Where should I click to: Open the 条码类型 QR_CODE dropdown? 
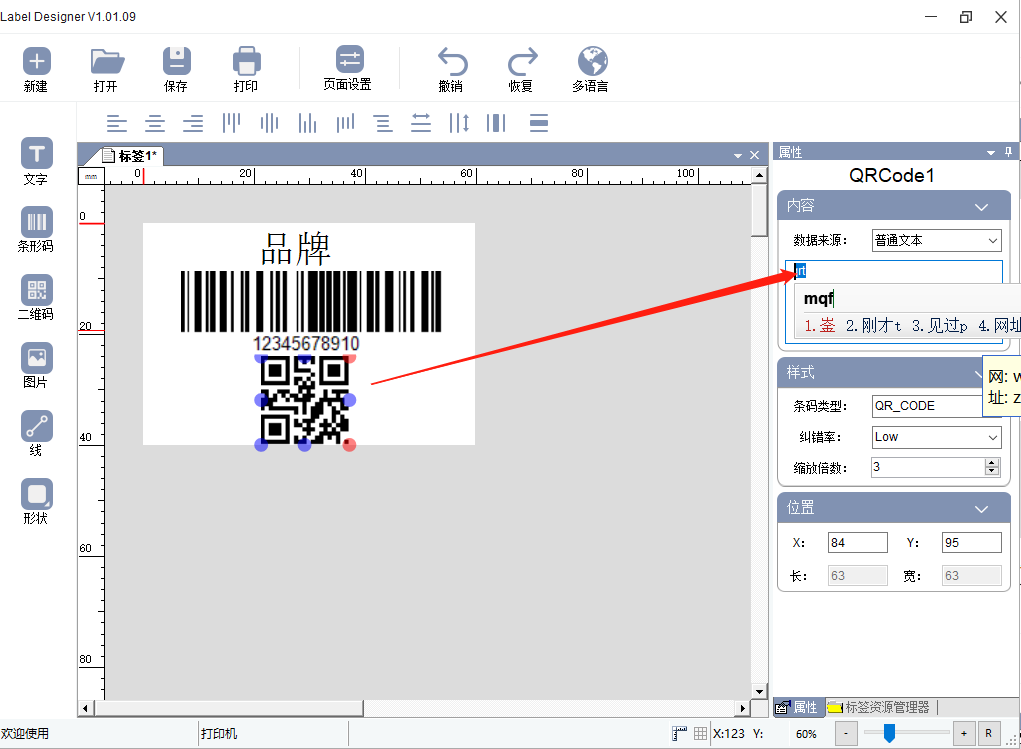[x=927, y=406]
